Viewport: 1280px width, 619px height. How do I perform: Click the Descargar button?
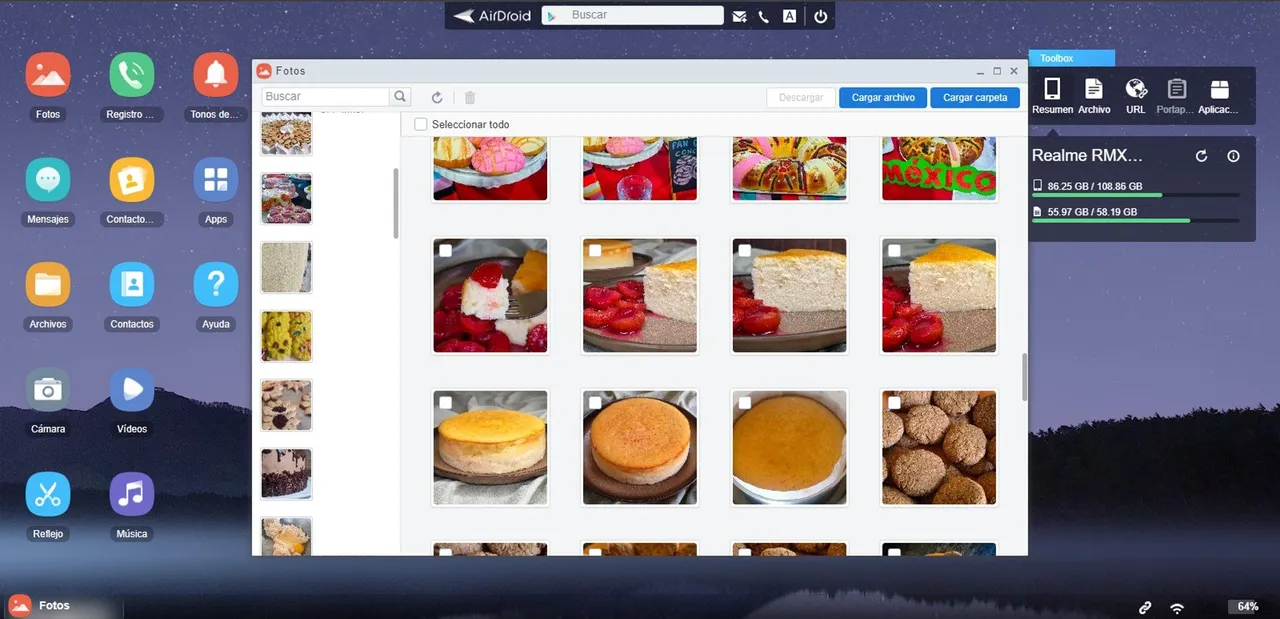coord(801,97)
